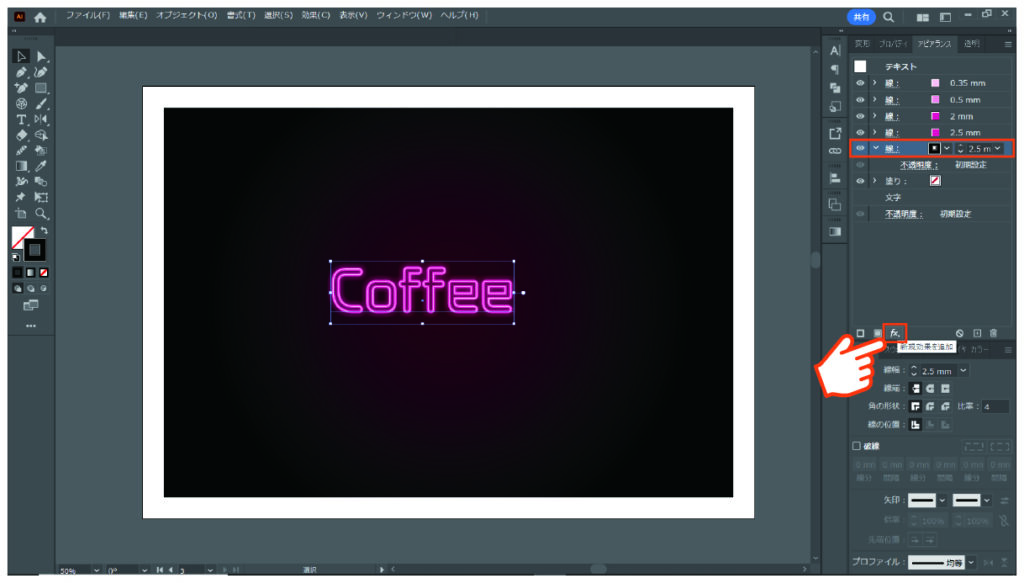Image resolution: width=1024 pixels, height=583 pixels.
Task: Select the Direct Selection tool
Action: (x=41, y=57)
